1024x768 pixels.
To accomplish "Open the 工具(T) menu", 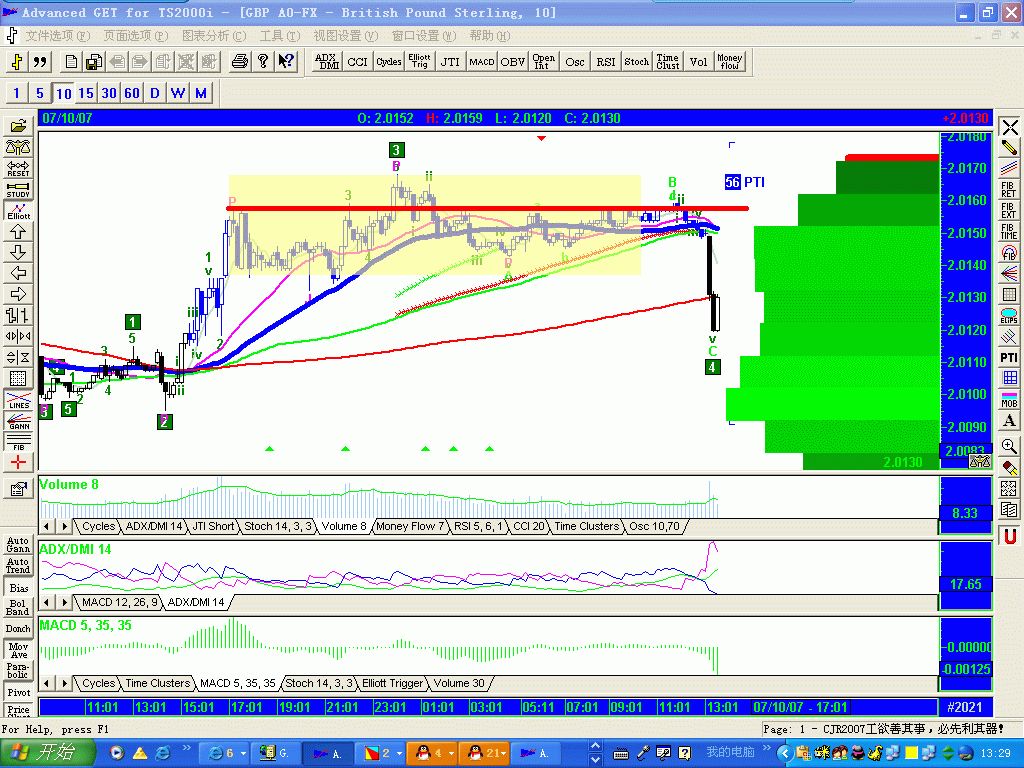I will (x=280, y=35).
